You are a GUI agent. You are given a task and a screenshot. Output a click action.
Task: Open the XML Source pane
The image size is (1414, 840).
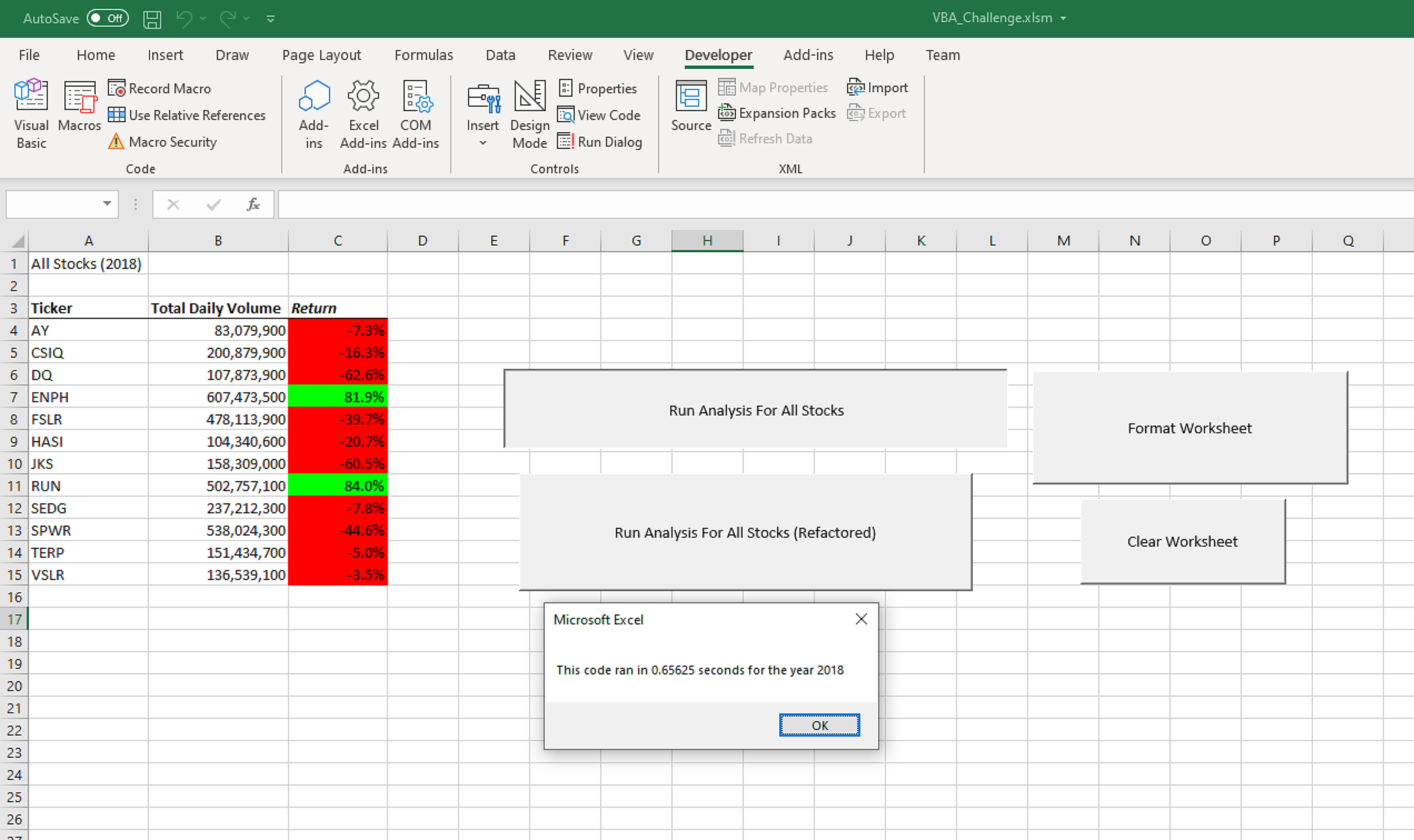click(691, 106)
